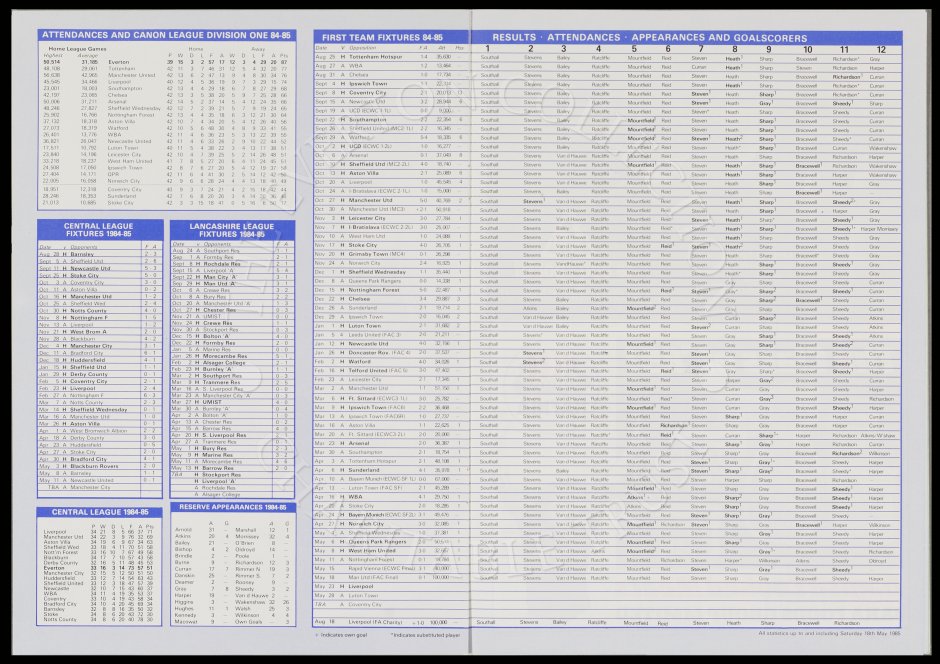The image size is (940, 664).
Task: Click 'Arsenal' in the Mar 23 home fixture
Action: 359,443
